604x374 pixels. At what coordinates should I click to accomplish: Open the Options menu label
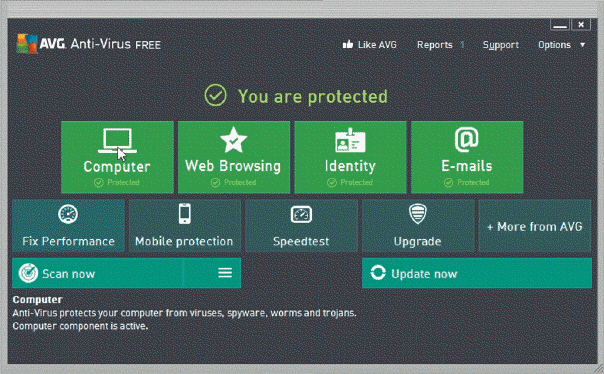pyautogui.click(x=554, y=45)
